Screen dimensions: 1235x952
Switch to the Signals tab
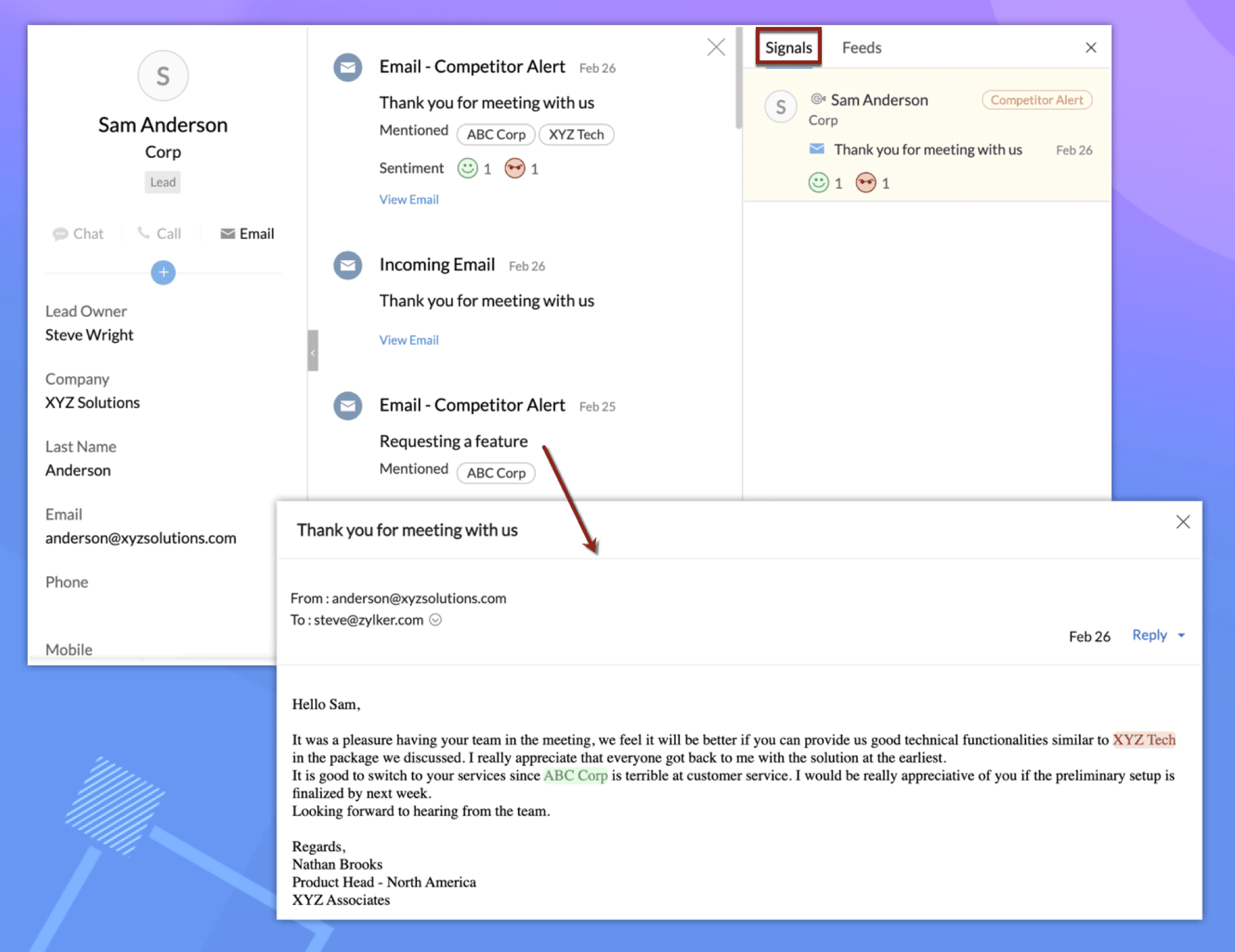[788, 48]
